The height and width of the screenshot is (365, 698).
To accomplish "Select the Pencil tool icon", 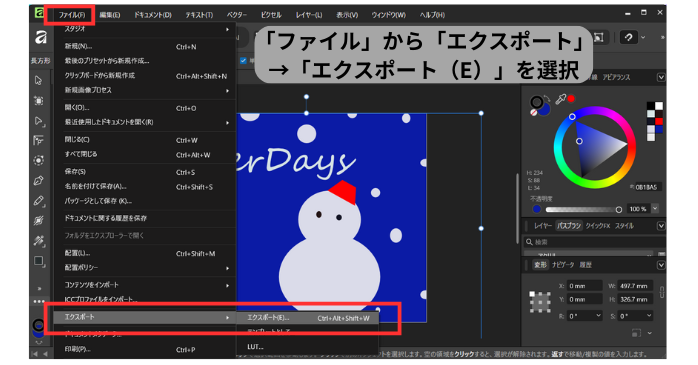I will pos(39,201).
